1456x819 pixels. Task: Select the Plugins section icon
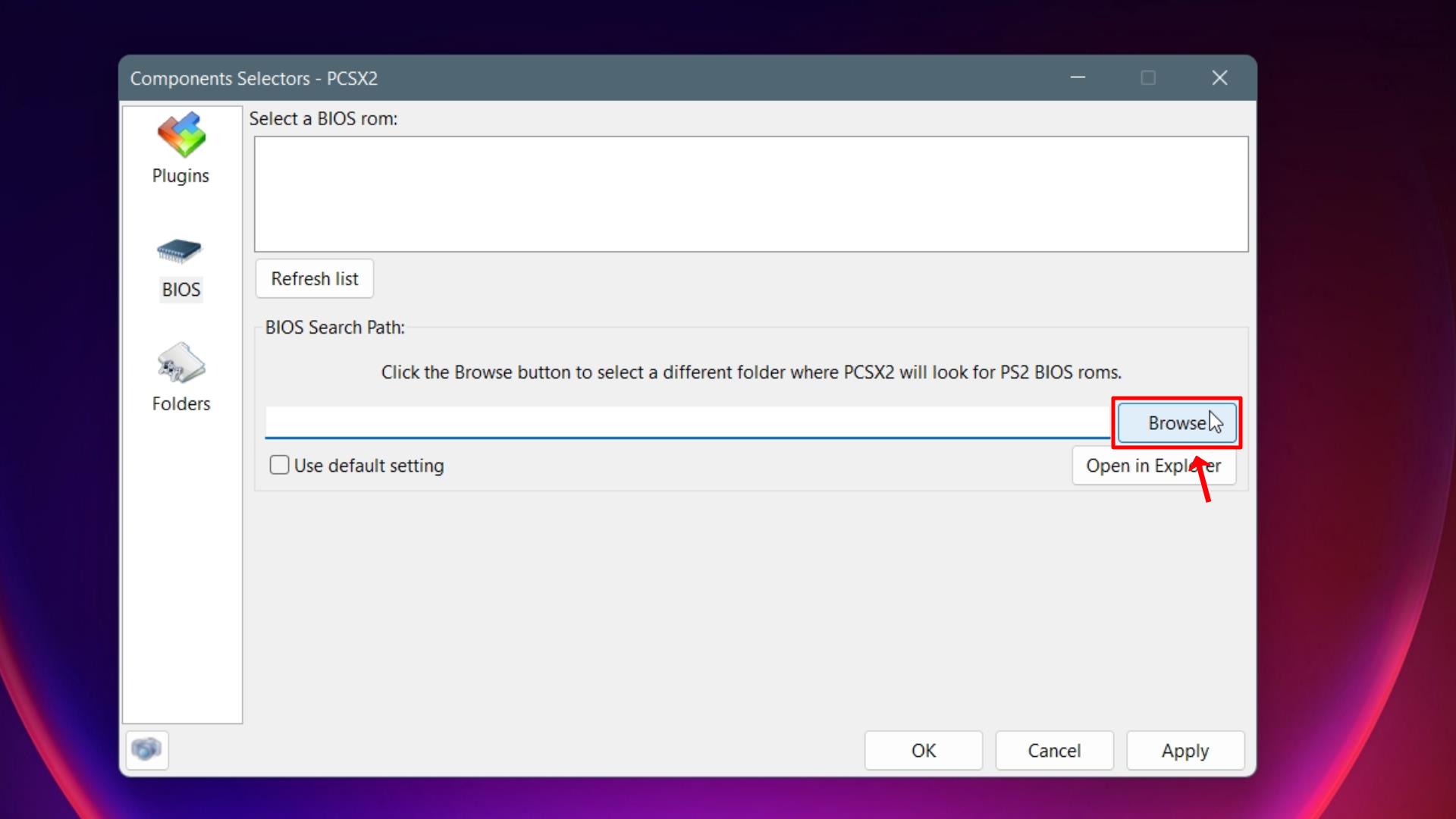(180, 134)
